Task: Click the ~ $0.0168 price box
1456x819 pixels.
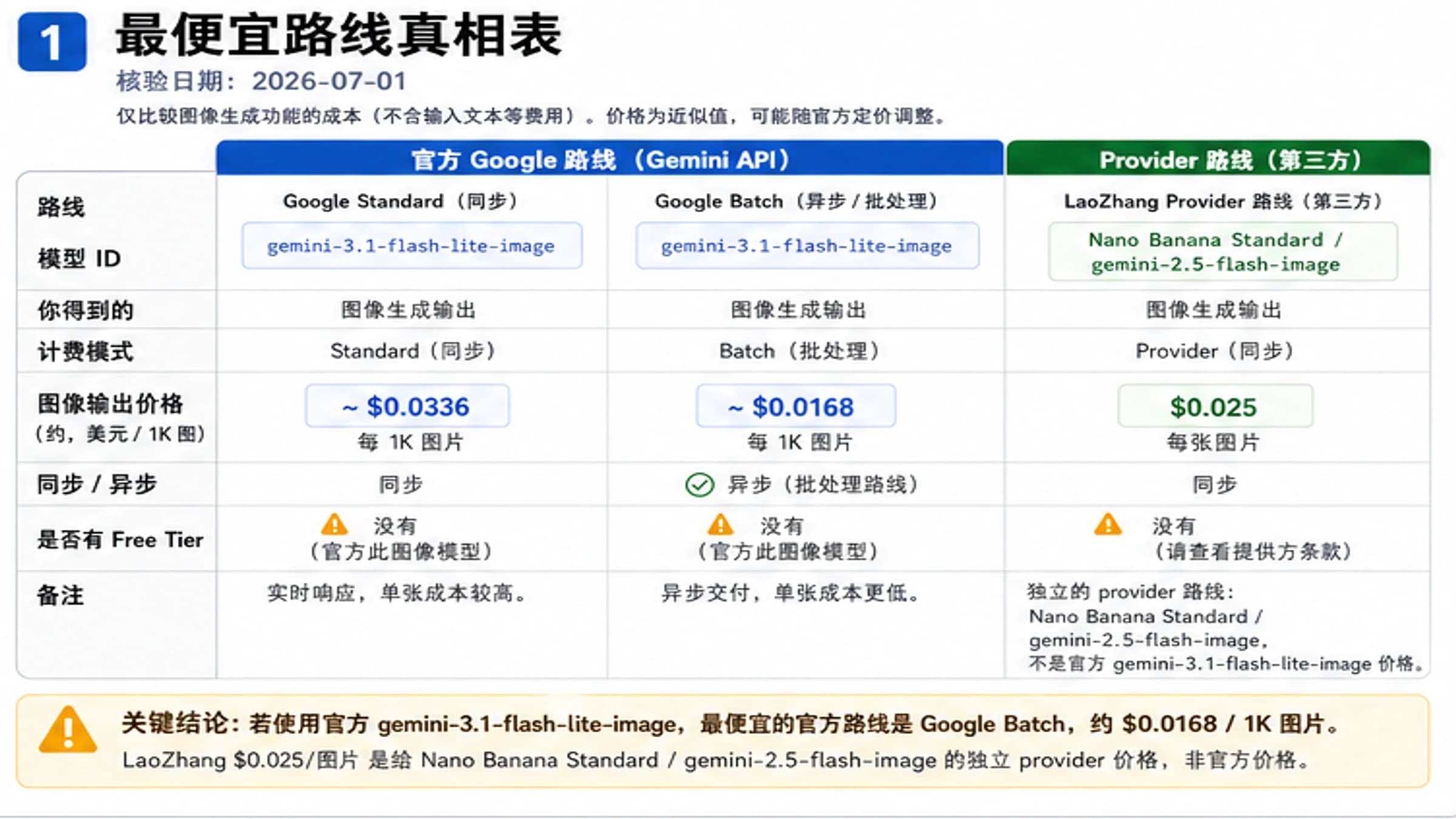Action: (795, 406)
